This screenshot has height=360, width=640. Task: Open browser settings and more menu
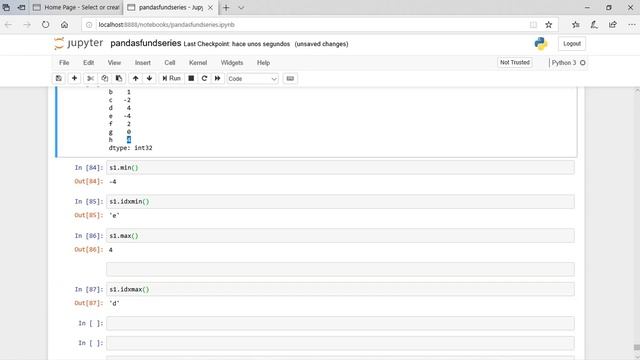[x=631, y=25]
